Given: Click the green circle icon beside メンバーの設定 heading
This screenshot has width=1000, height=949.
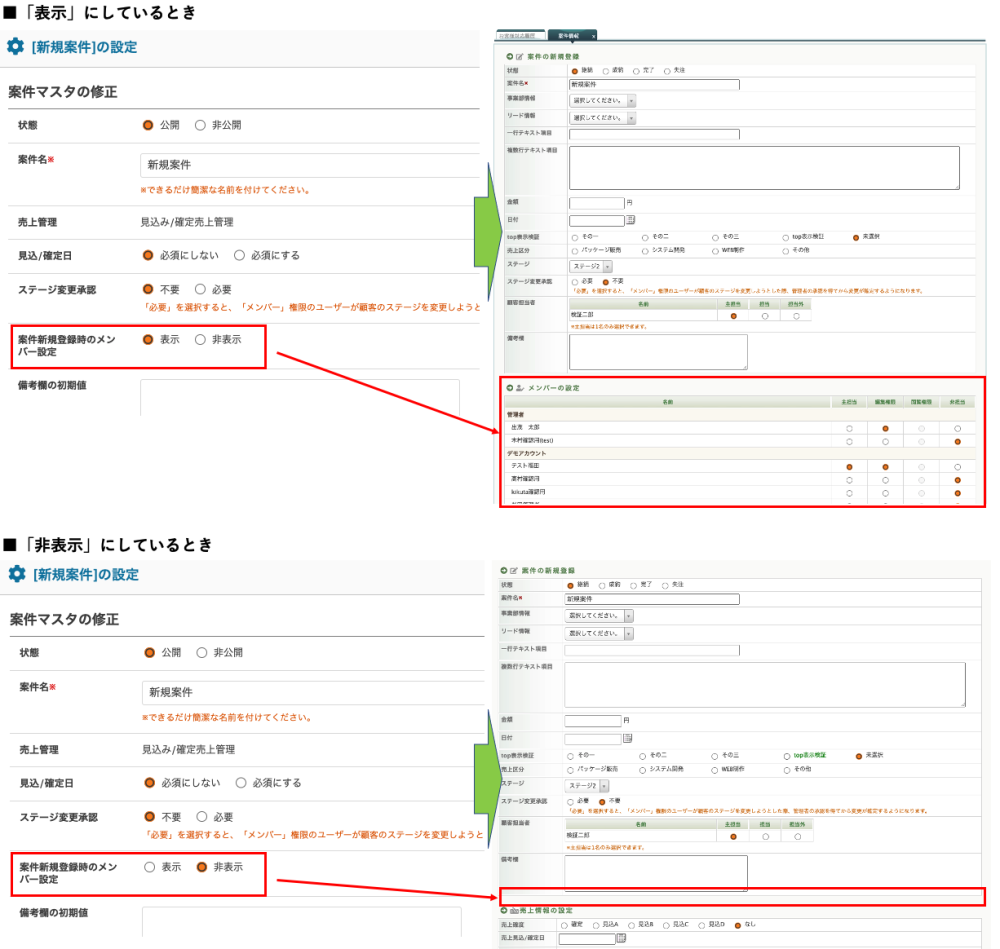Looking at the screenshot, I should 509,388.
